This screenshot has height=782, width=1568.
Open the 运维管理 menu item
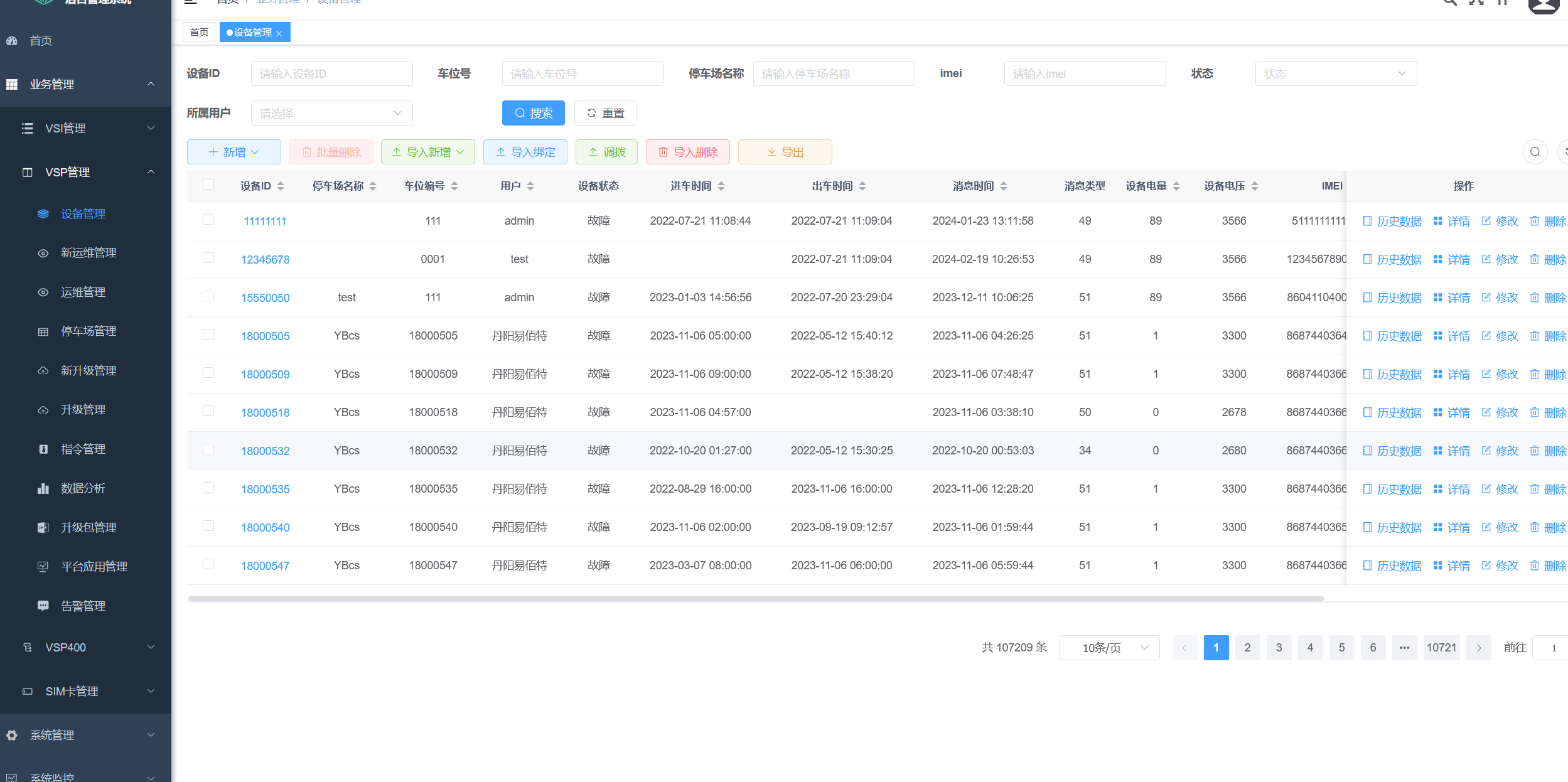[x=85, y=292]
